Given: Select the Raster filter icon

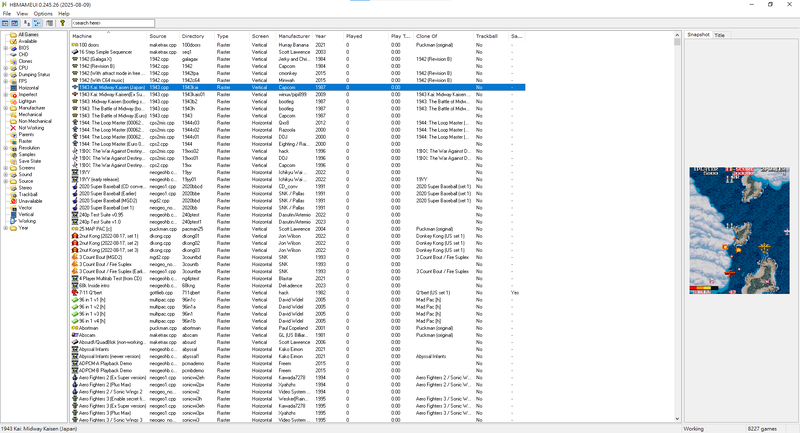Looking at the screenshot, I should [13, 141].
